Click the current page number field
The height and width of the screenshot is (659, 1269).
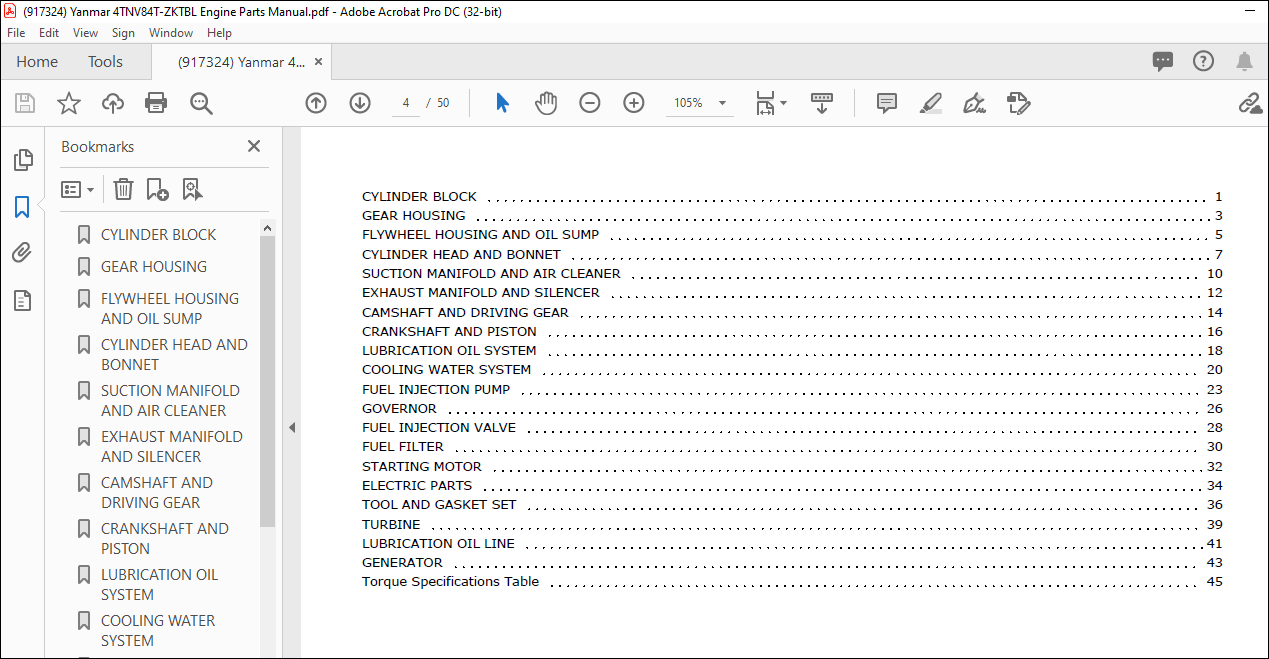coord(406,103)
